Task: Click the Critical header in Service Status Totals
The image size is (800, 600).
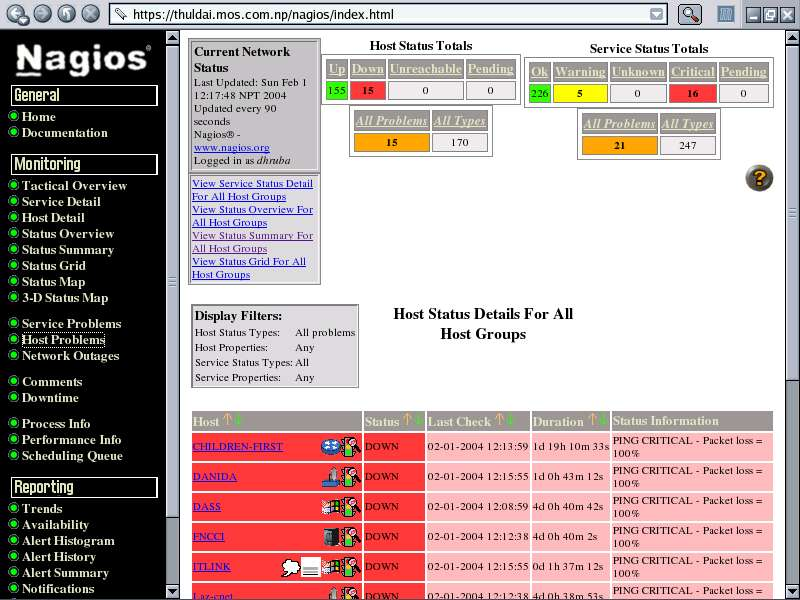Action: 692,72
